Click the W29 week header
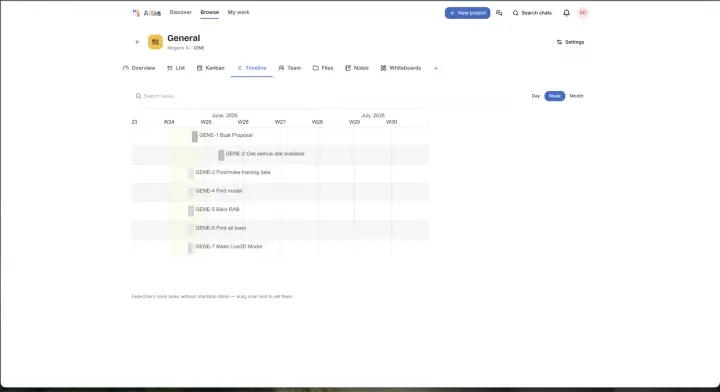720x392 pixels. [x=354, y=122]
